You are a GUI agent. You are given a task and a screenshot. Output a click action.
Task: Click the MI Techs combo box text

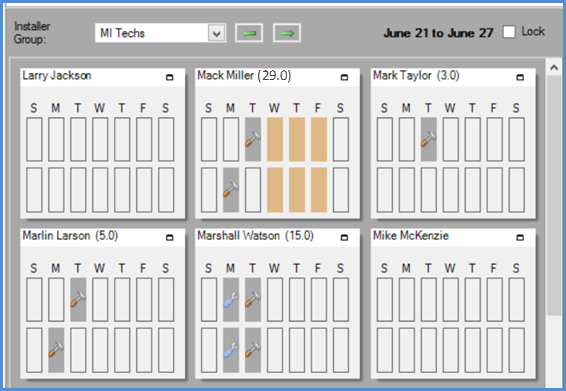[122, 33]
